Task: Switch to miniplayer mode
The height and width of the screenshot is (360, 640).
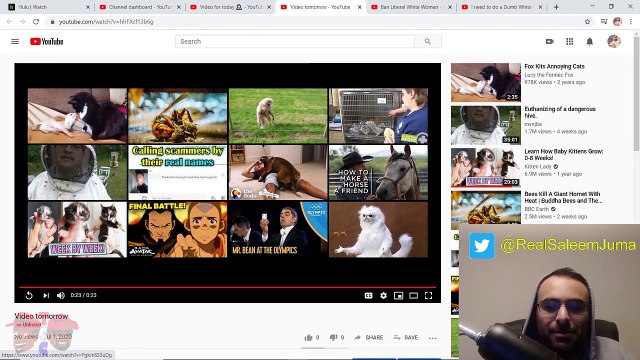Action: (x=398, y=295)
